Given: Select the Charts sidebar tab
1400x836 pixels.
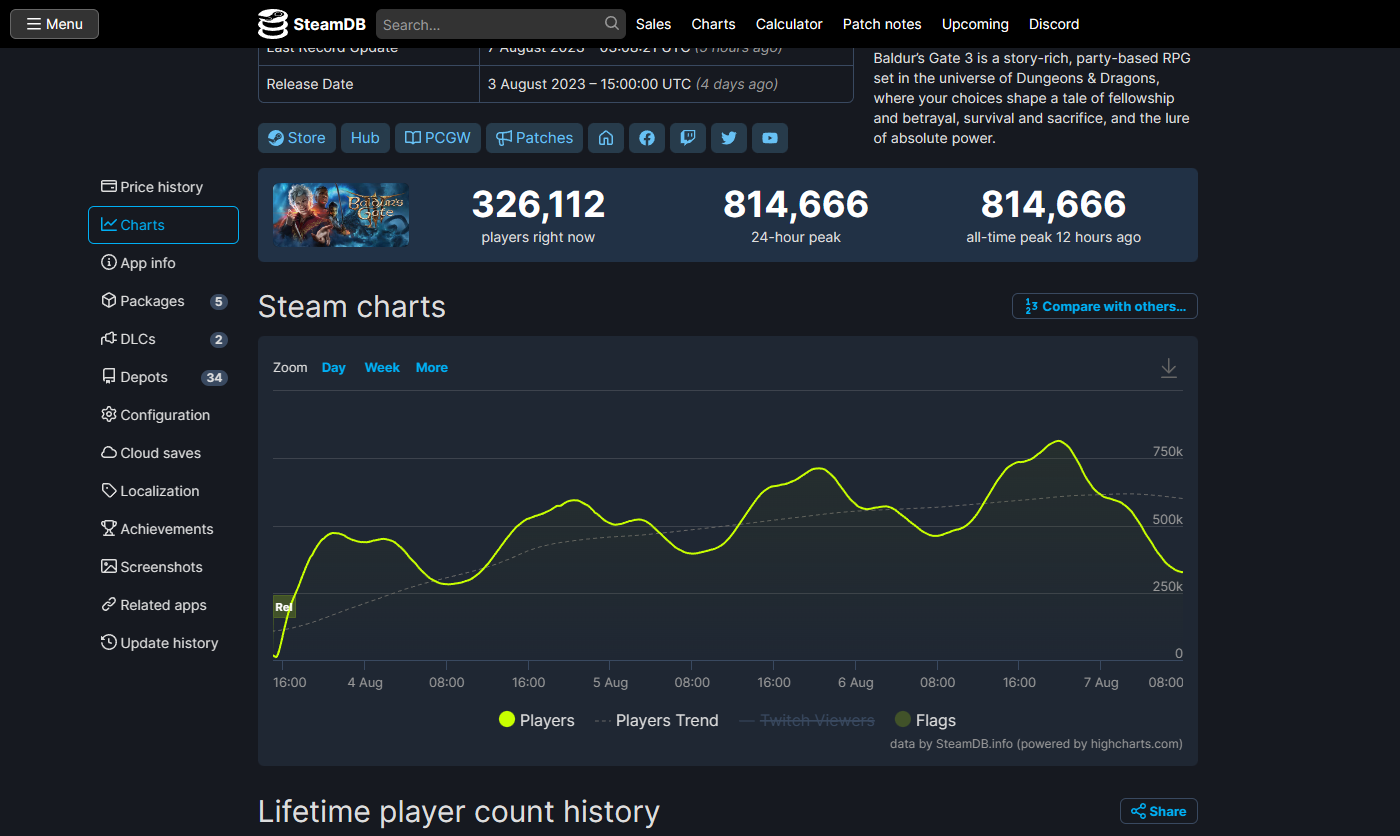Looking at the screenshot, I should [163, 225].
